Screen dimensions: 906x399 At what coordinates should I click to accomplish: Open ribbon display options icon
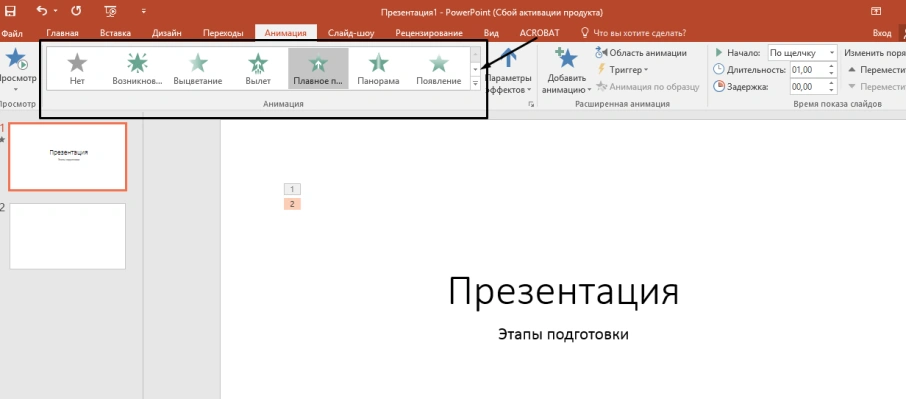click(x=876, y=11)
